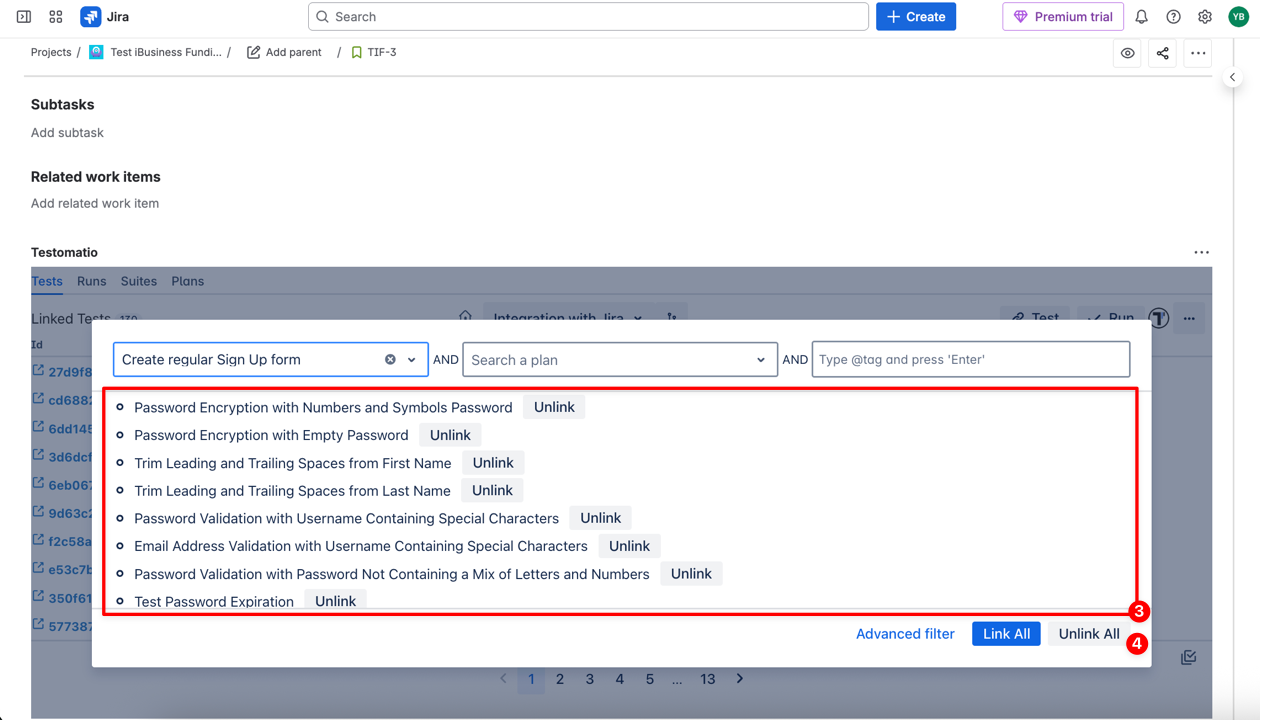
Task: Open Jira settings gear icon
Action: [1205, 17]
